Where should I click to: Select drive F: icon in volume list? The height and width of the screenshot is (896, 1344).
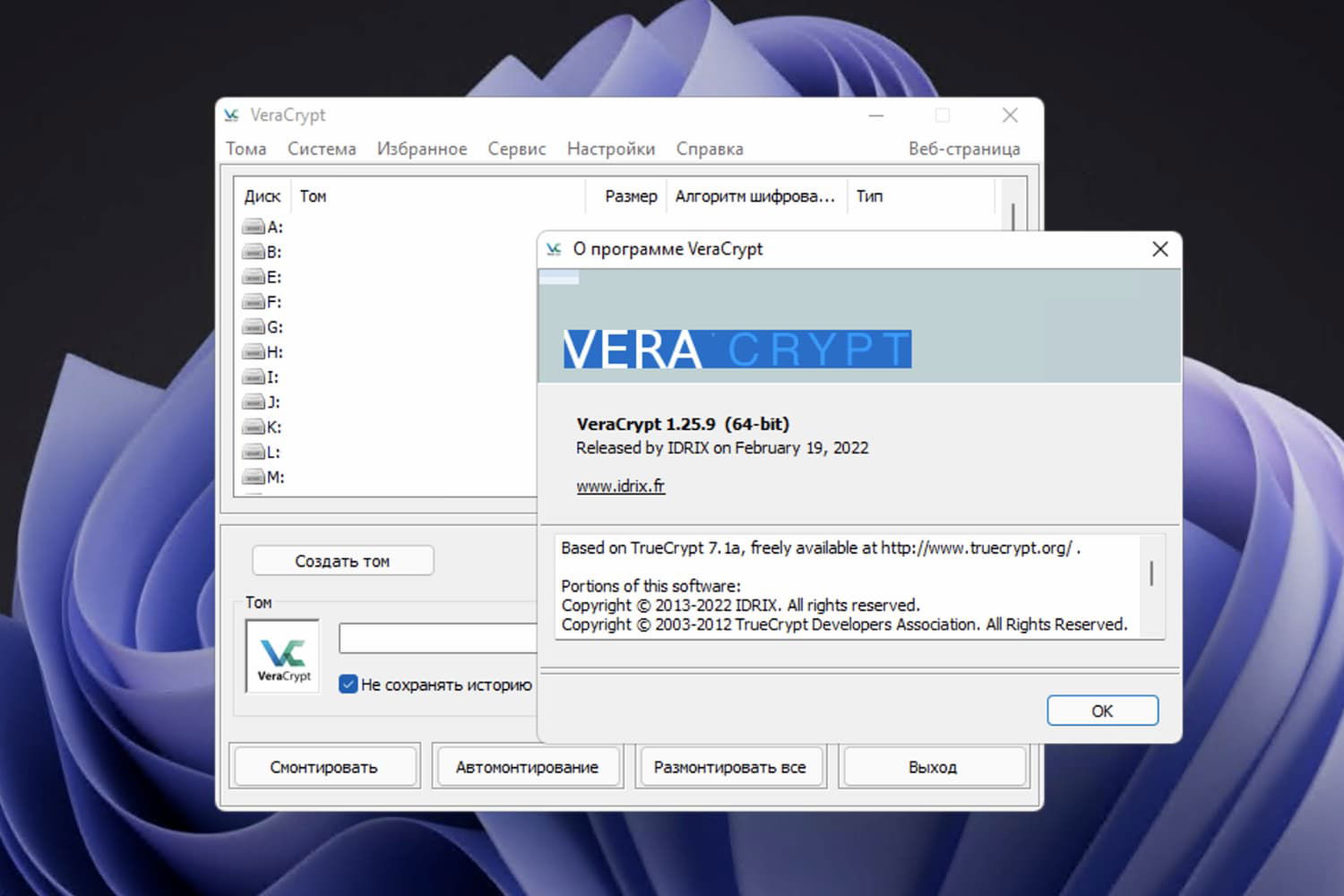click(x=254, y=303)
